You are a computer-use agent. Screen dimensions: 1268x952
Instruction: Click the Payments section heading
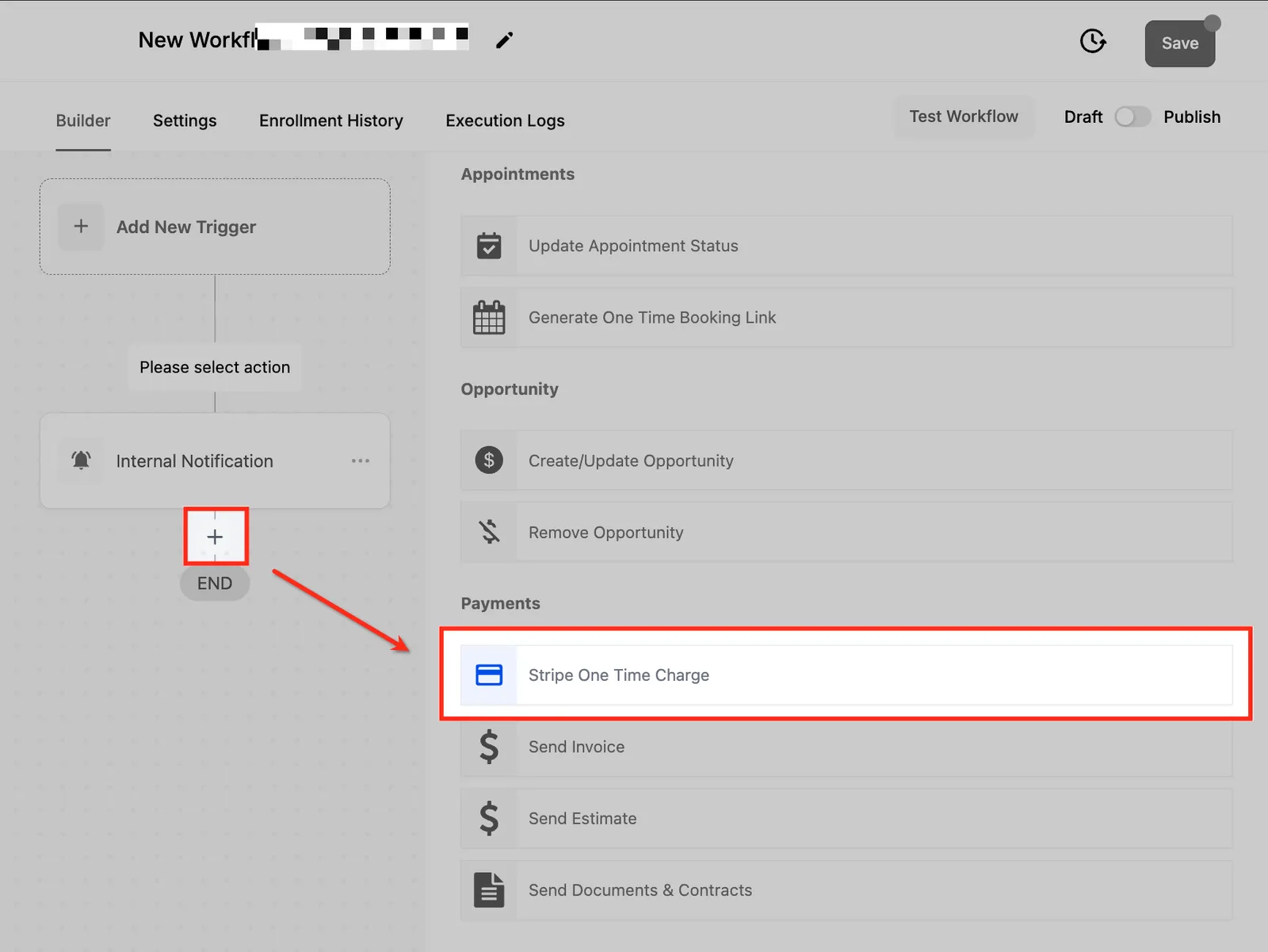(501, 603)
